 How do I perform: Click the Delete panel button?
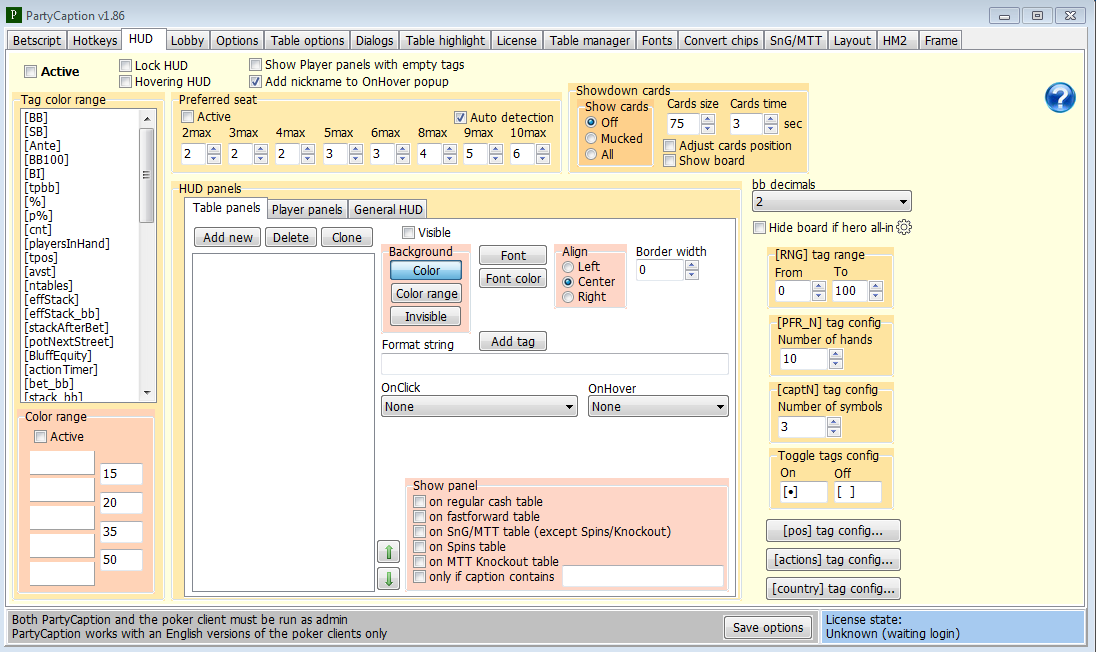coord(291,238)
